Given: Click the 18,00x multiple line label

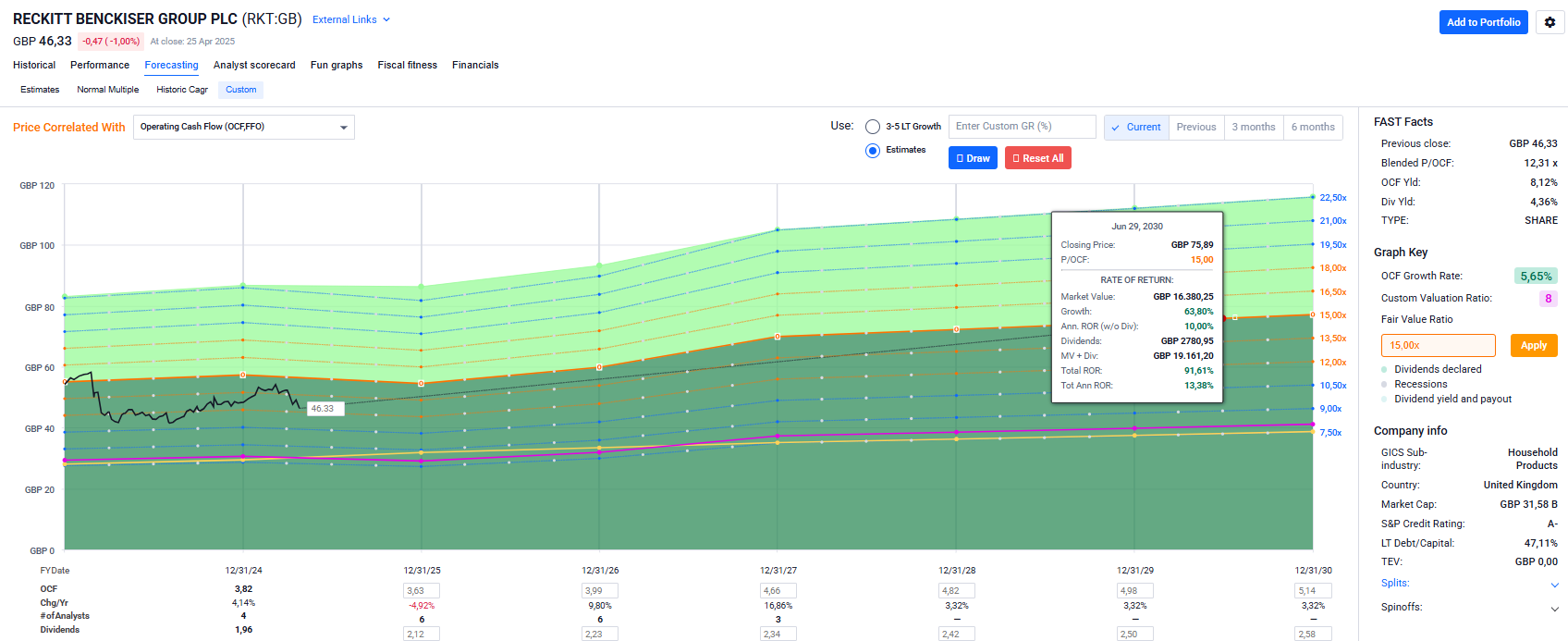Looking at the screenshot, I should click(1333, 268).
